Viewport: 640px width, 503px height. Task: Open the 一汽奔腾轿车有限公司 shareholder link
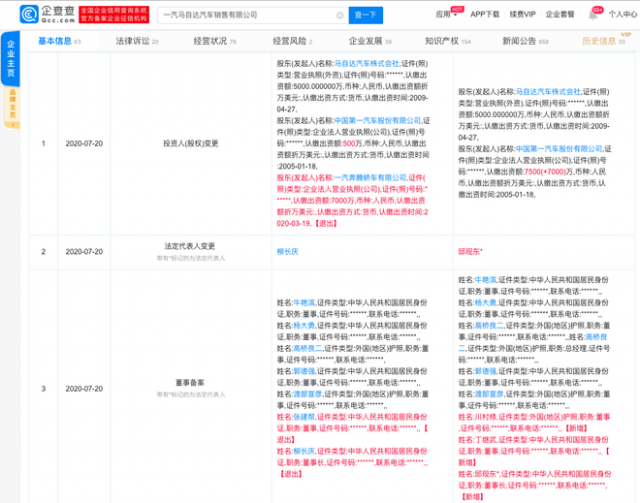pyautogui.click(x=371, y=178)
